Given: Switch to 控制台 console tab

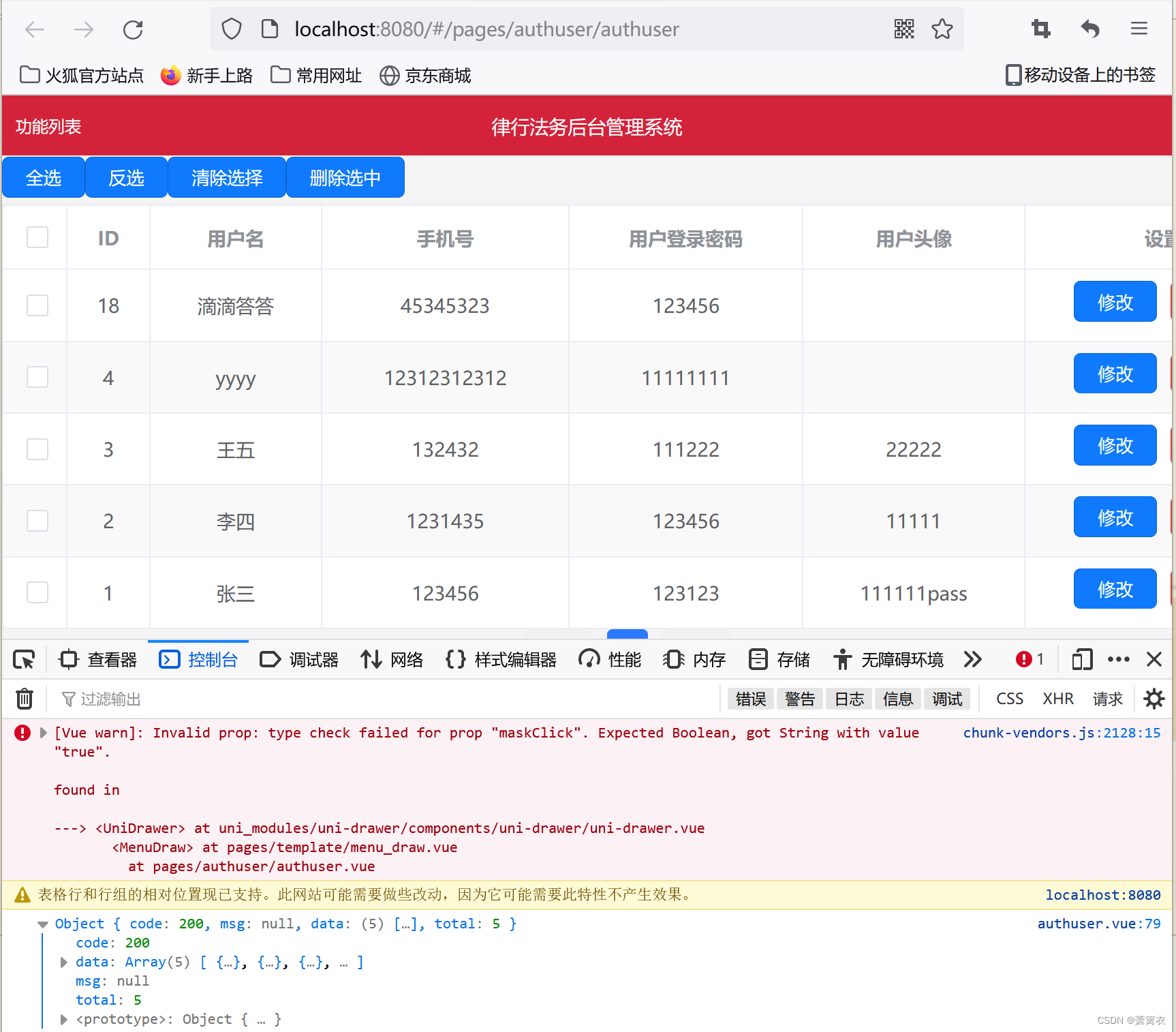Looking at the screenshot, I should [198, 659].
